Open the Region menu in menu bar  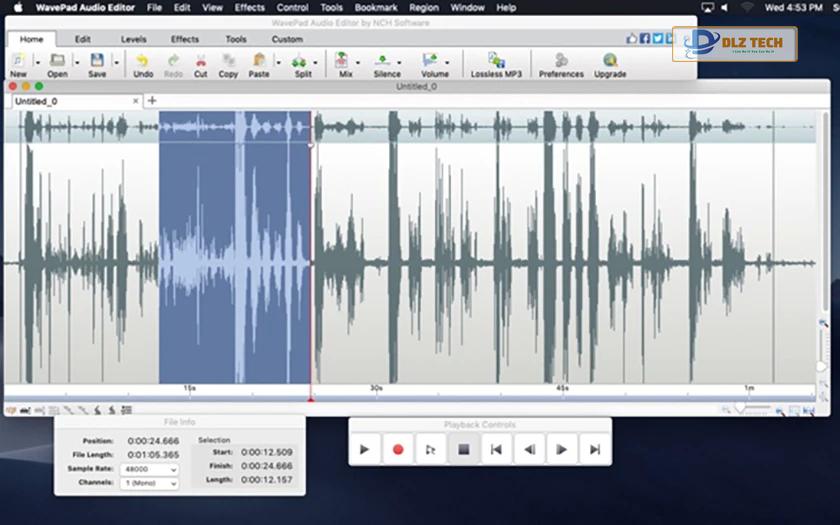424,8
